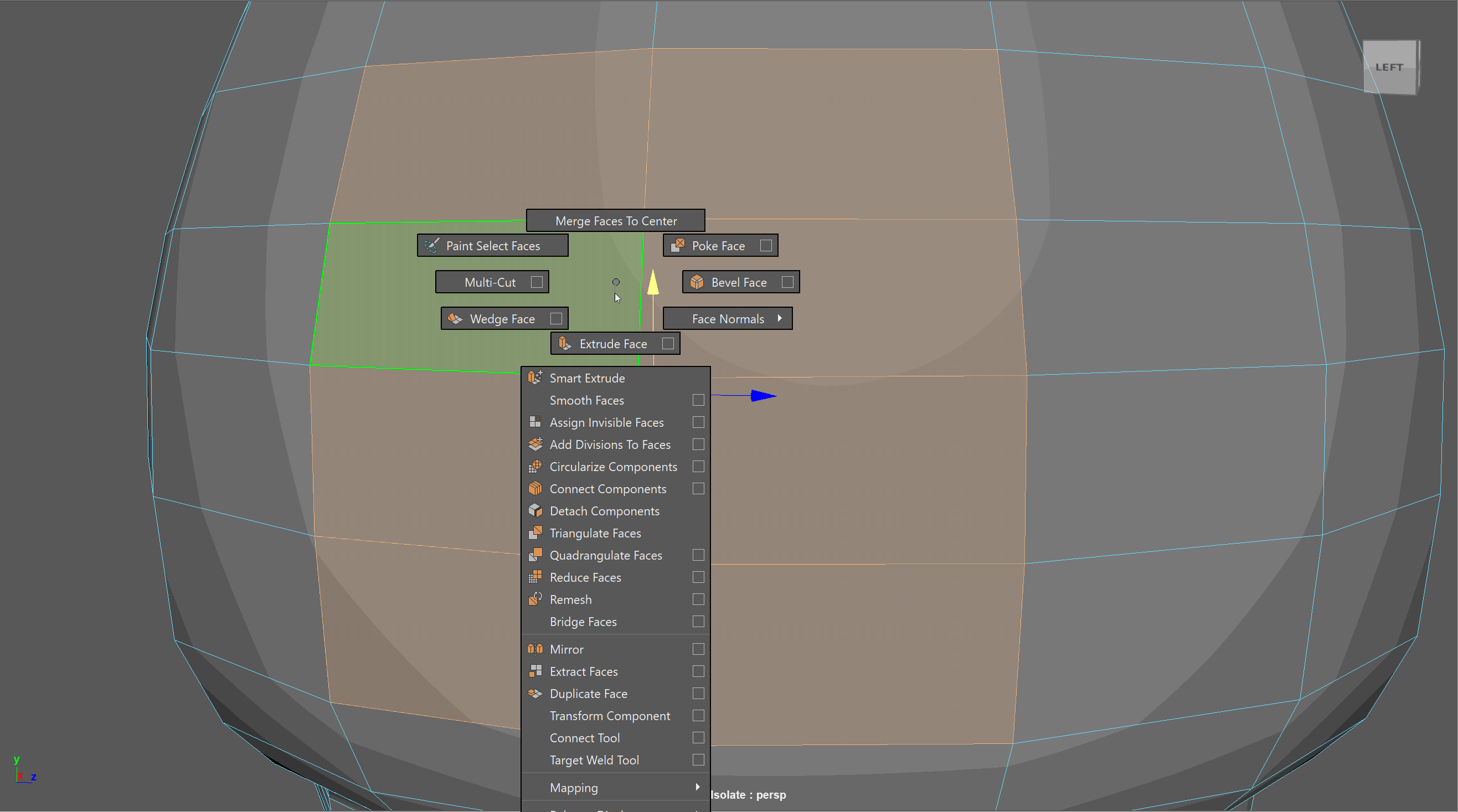Open Bridge Faces option box

698,621
